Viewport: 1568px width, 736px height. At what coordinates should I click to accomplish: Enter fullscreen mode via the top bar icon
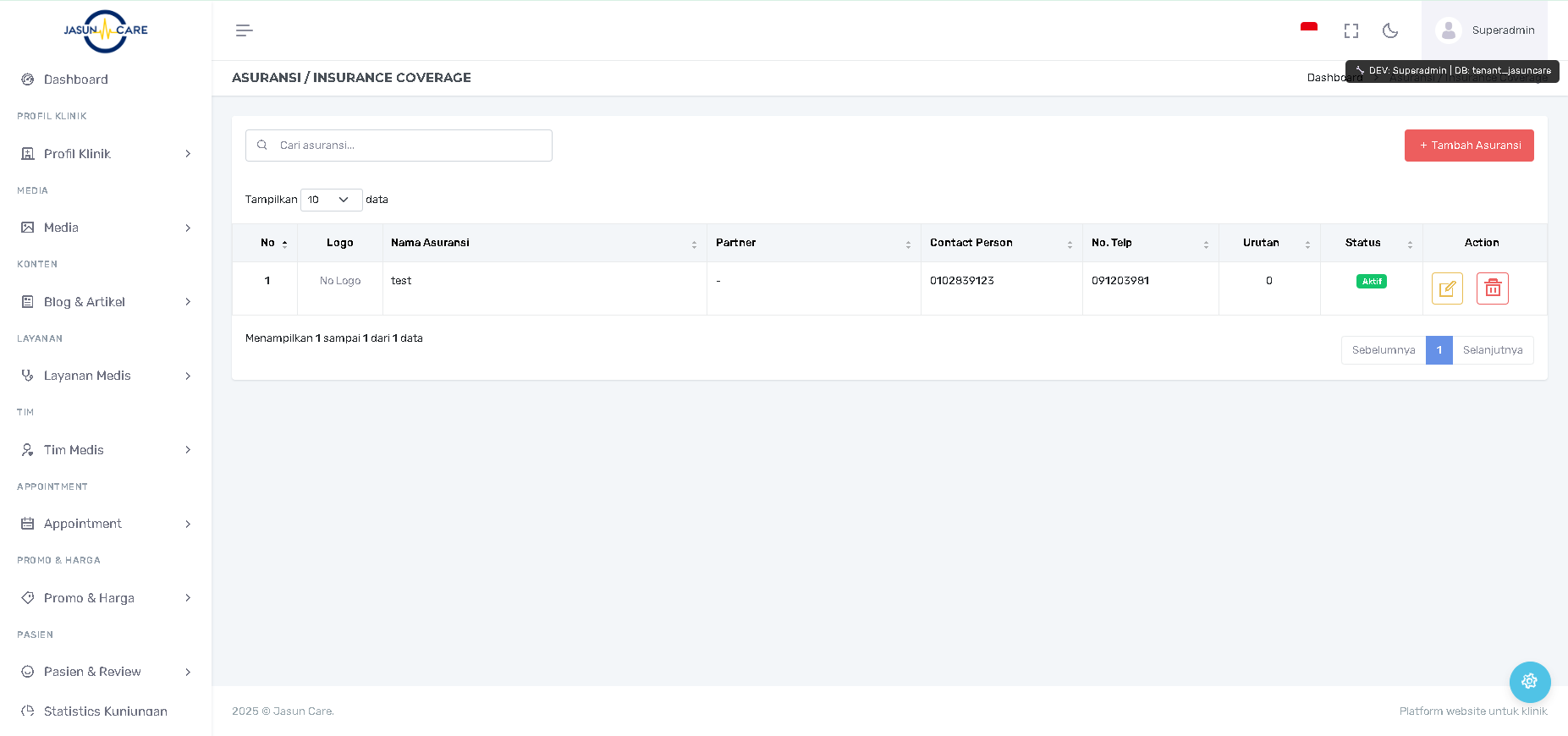click(x=1351, y=30)
